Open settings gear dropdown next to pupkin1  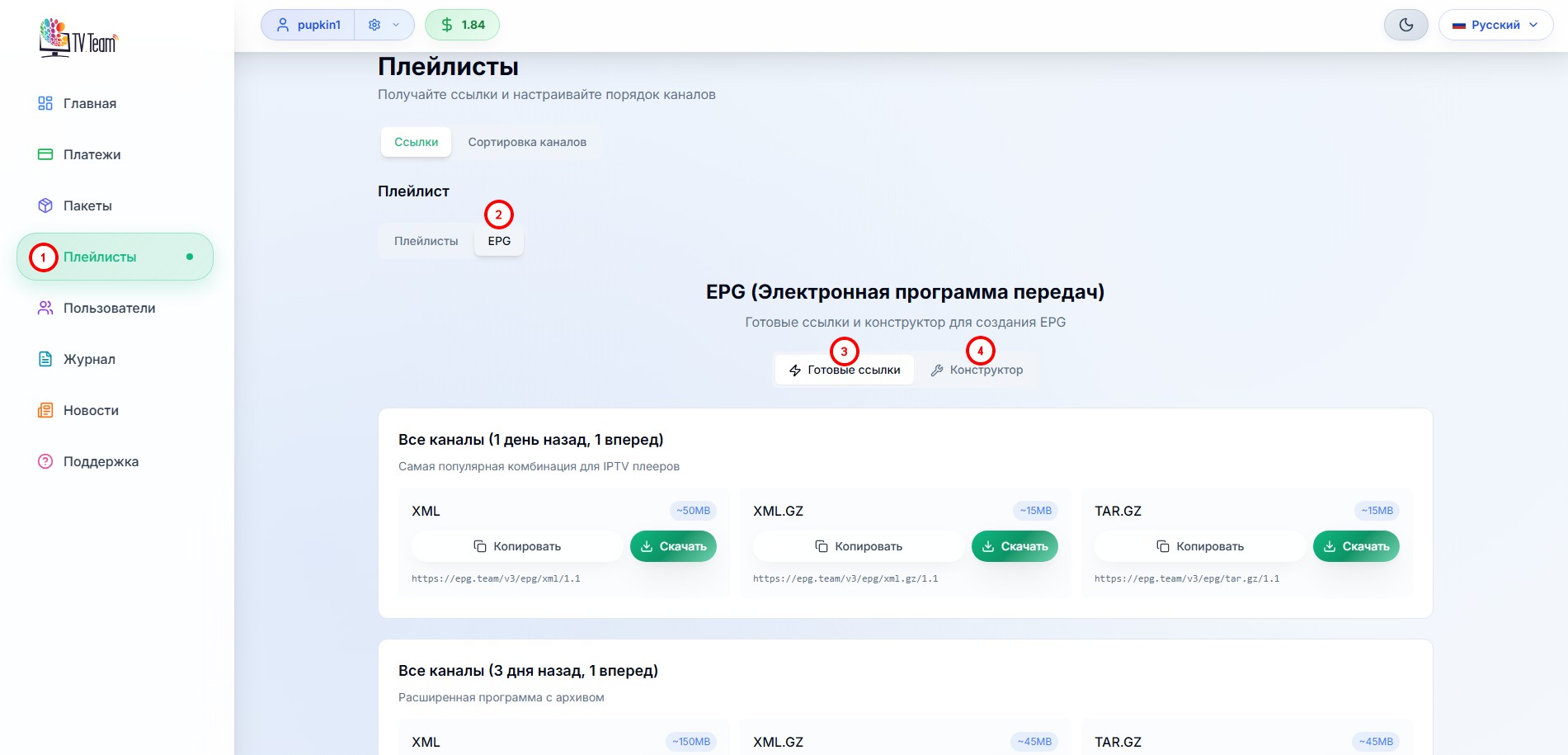pos(384,25)
